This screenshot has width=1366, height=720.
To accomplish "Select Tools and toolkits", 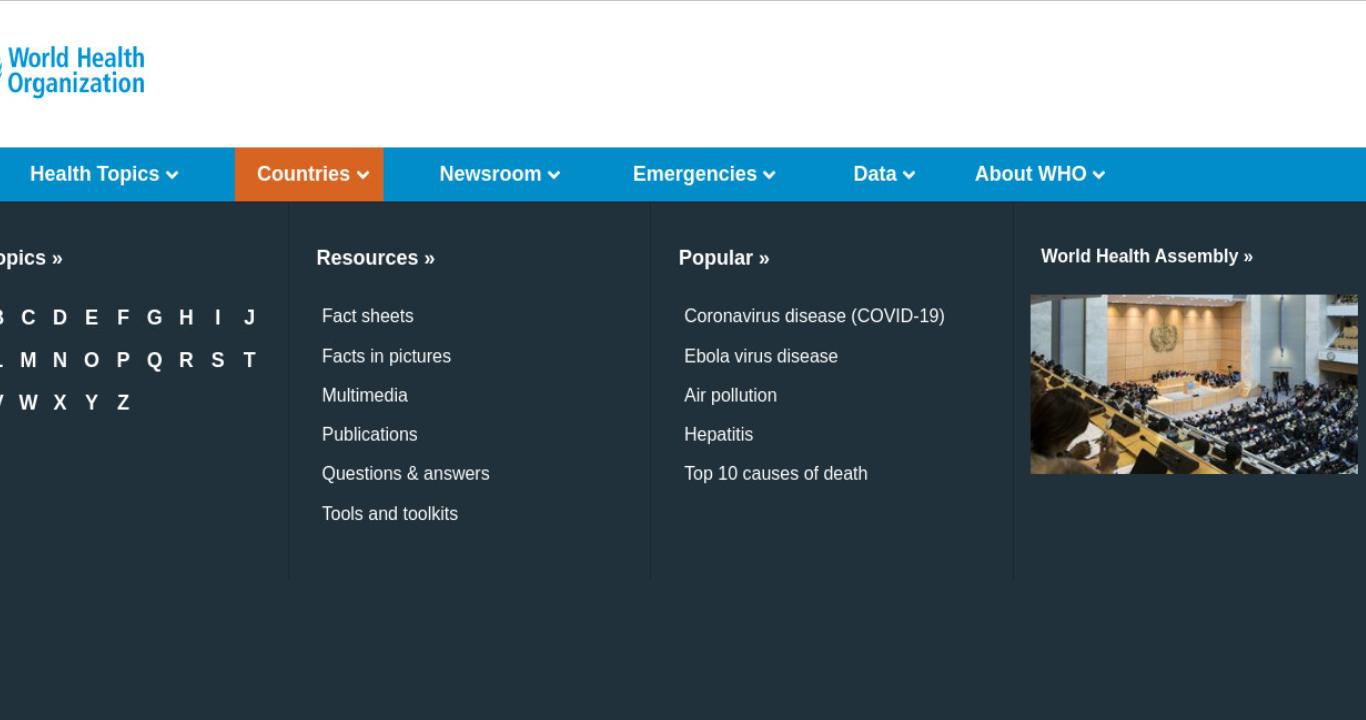I will coord(389,513).
